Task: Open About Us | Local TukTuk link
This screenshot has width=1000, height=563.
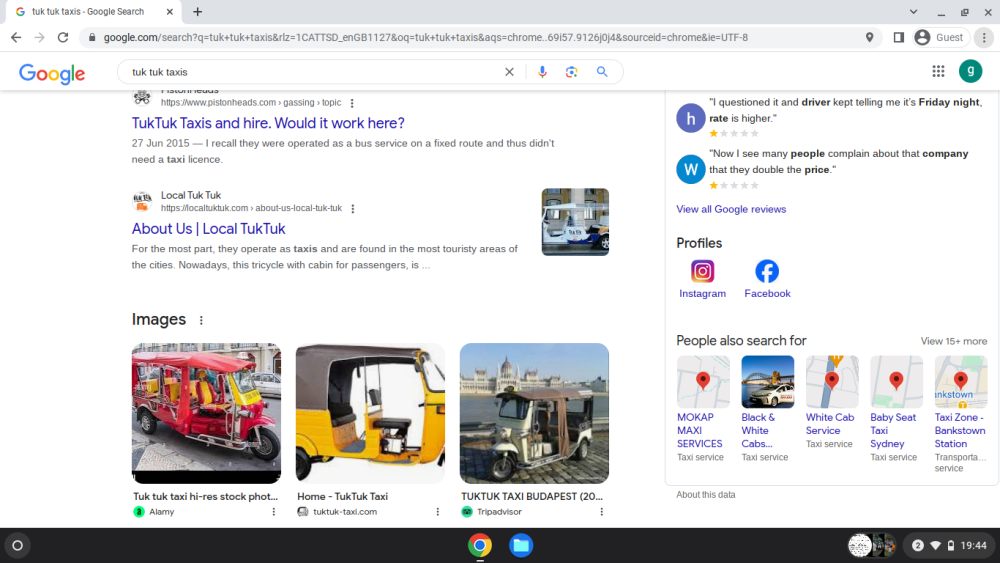Action: click(x=209, y=229)
